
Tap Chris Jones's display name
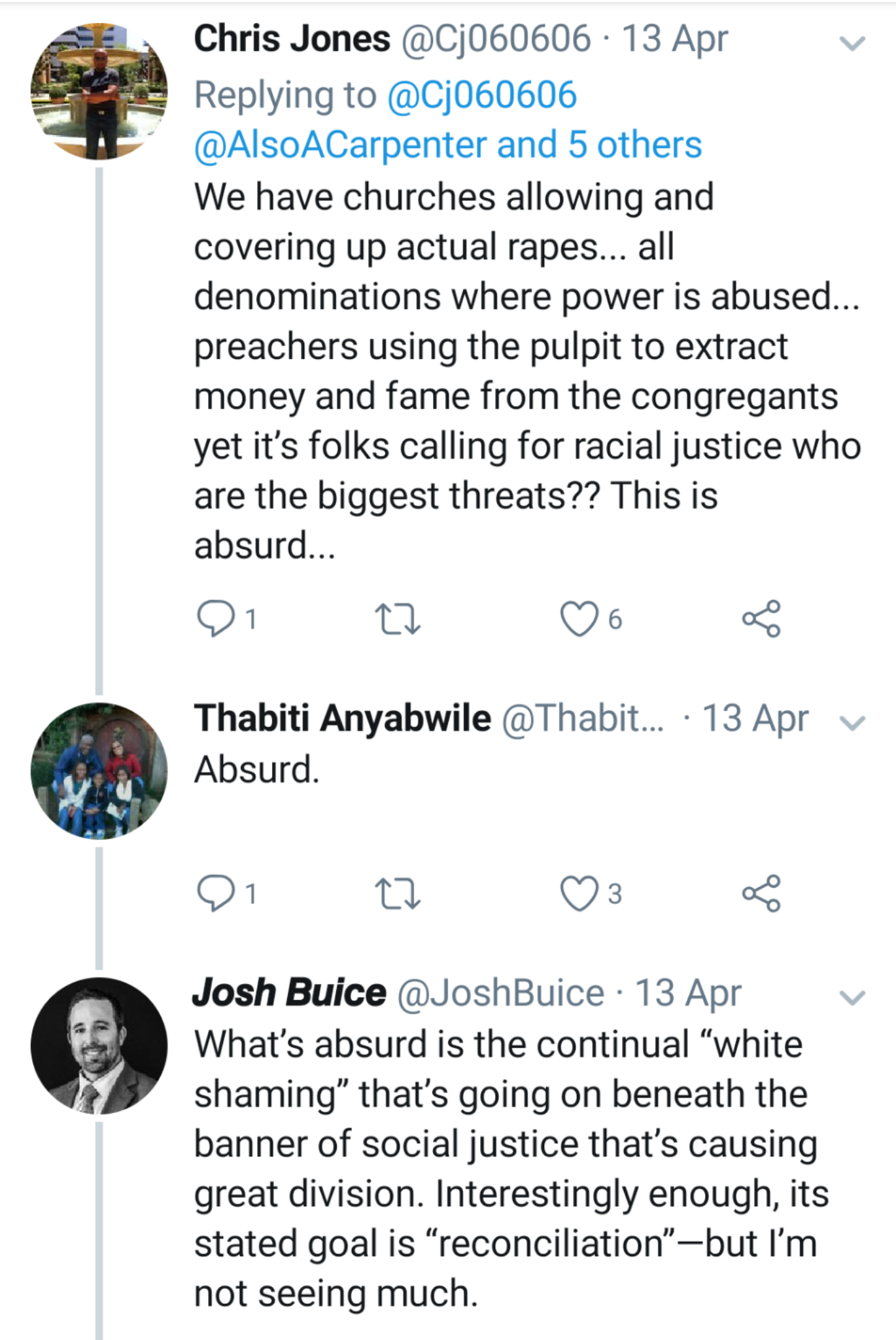point(292,39)
